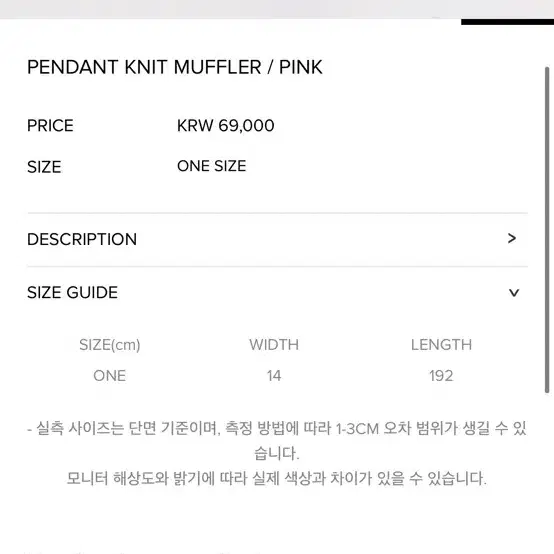Viewport: 554px width, 554px height.
Task: Select the product title PENDANT KNIT MUFFLER / PINK
Action: [175, 67]
